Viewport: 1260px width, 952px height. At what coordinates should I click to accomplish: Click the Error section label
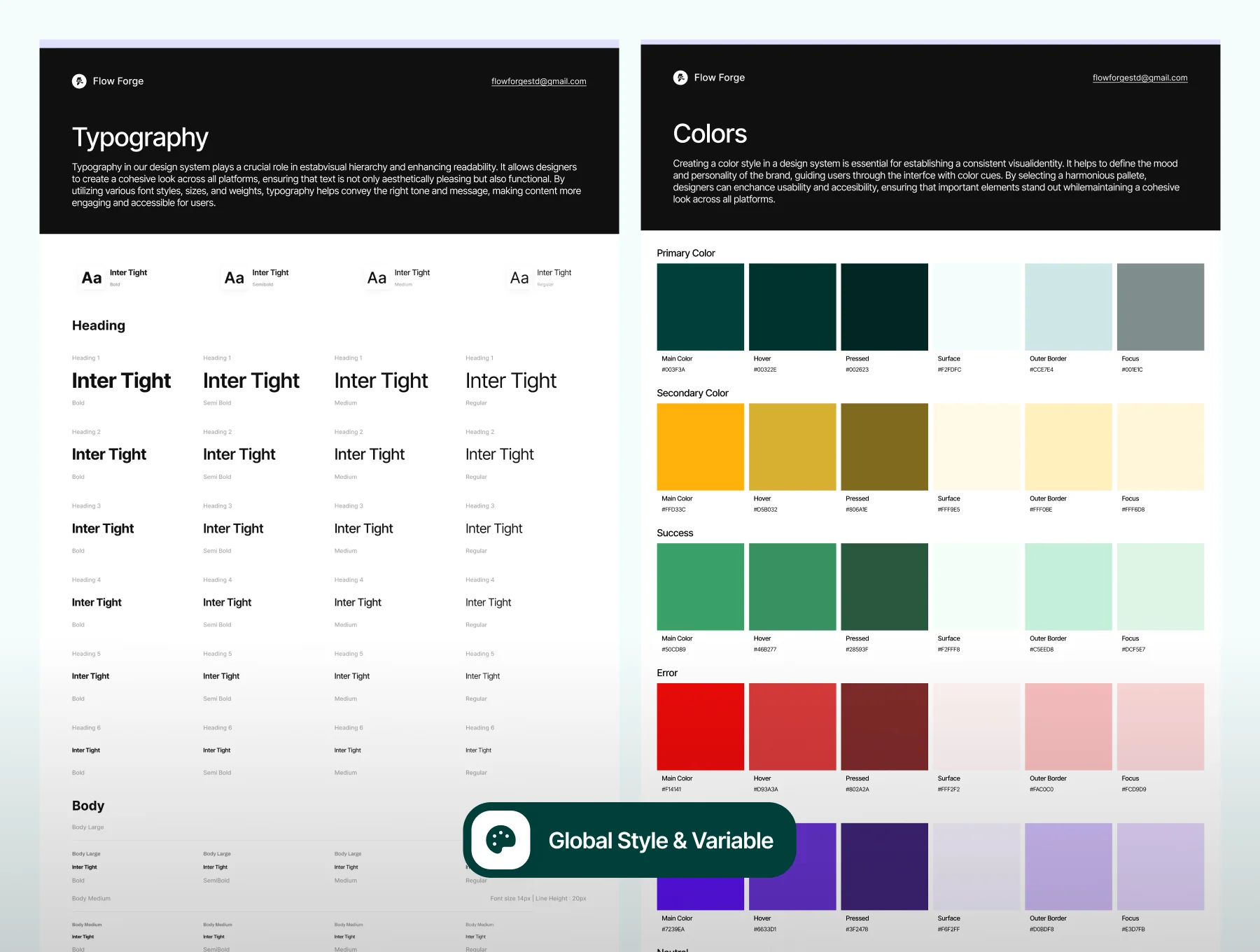coord(667,673)
